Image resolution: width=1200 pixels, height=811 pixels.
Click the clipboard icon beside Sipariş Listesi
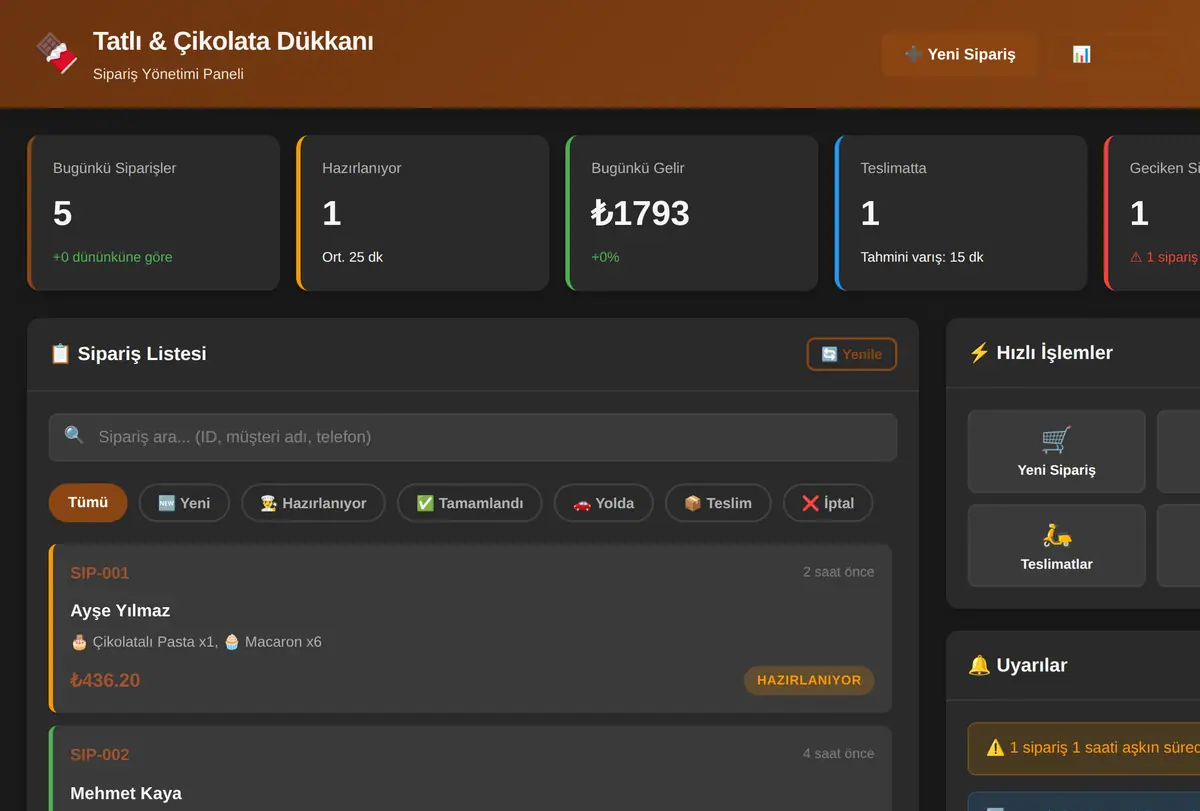60,353
